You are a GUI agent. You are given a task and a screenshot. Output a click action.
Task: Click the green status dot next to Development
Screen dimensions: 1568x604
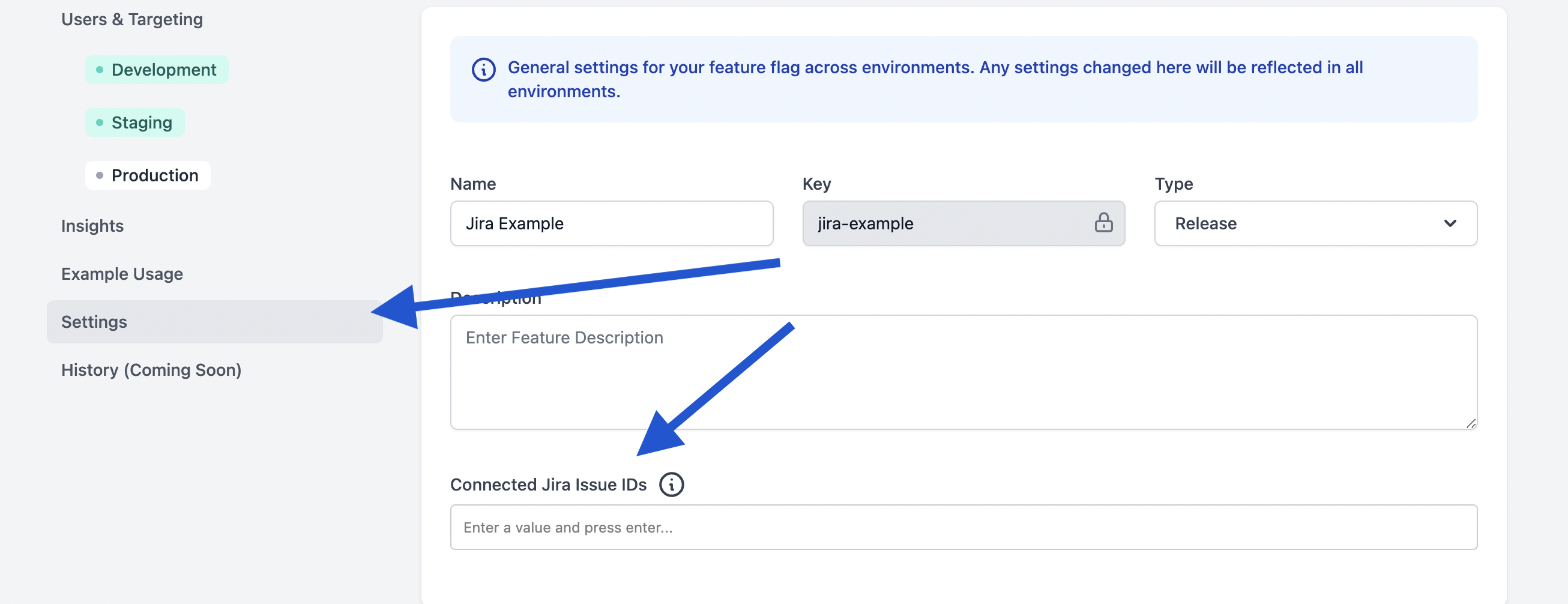click(99, 69)
